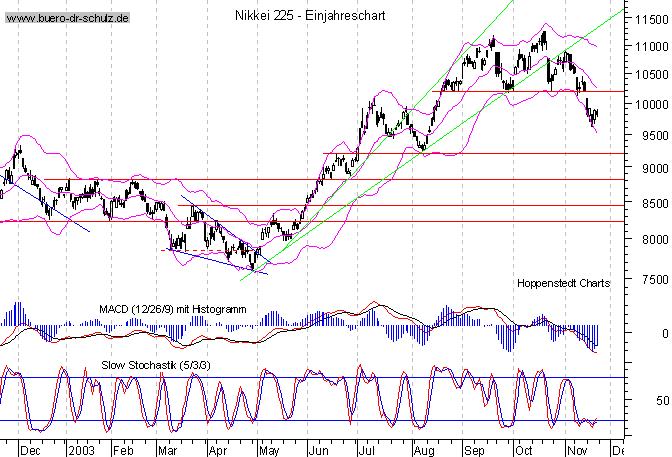Click the 11500 price axis label
Image resolution: width=672 pixels, height=457 pixels.
[x=645, y=19]
